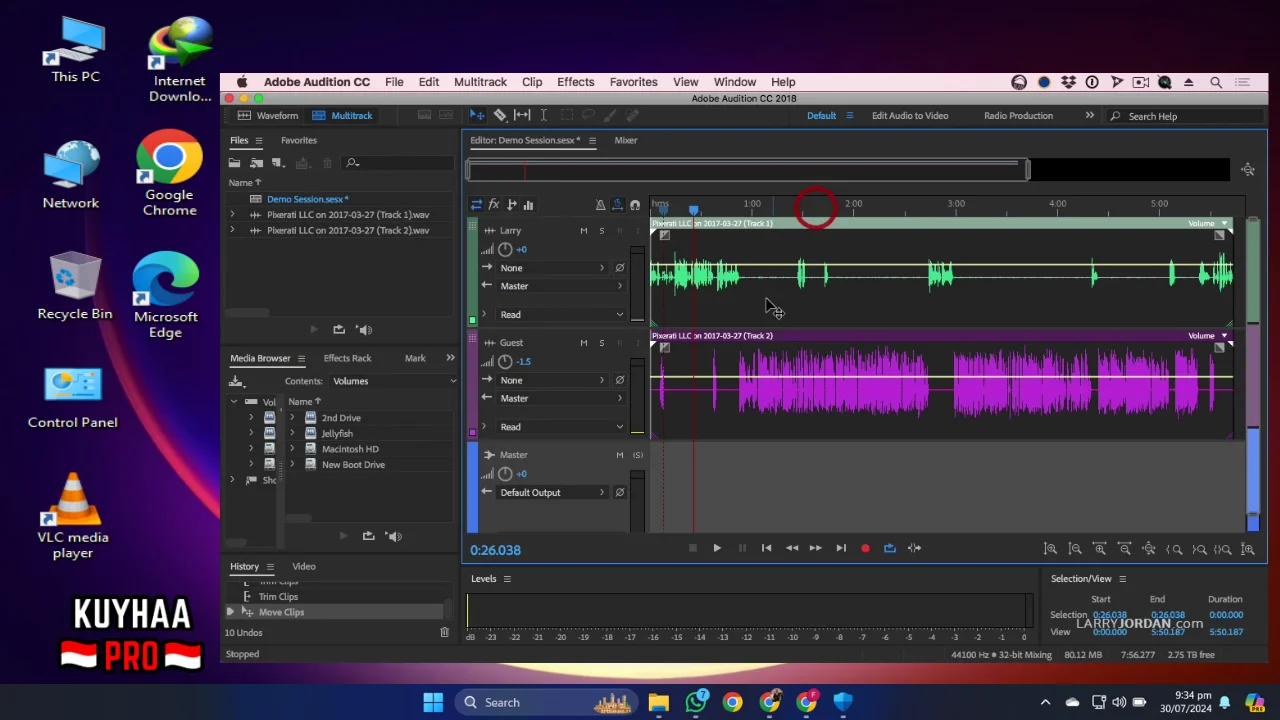Switch to the Video tab
This screenshot has height=720, width=1280.
coord(304,566)
